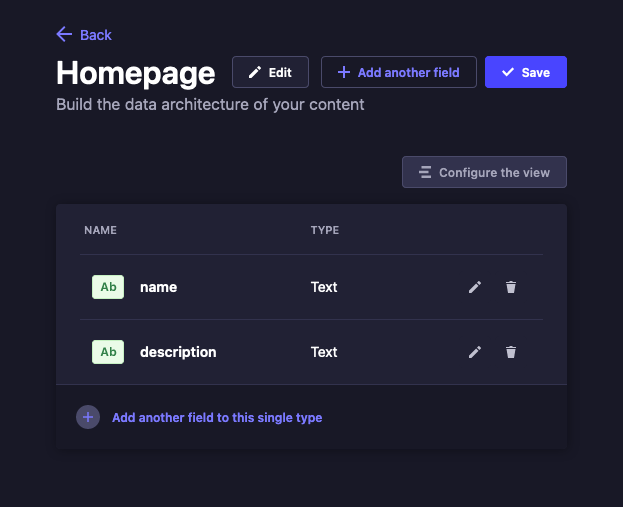Click the list icon in Configure the view
The image size is (623, 507).
pos(425,173)
